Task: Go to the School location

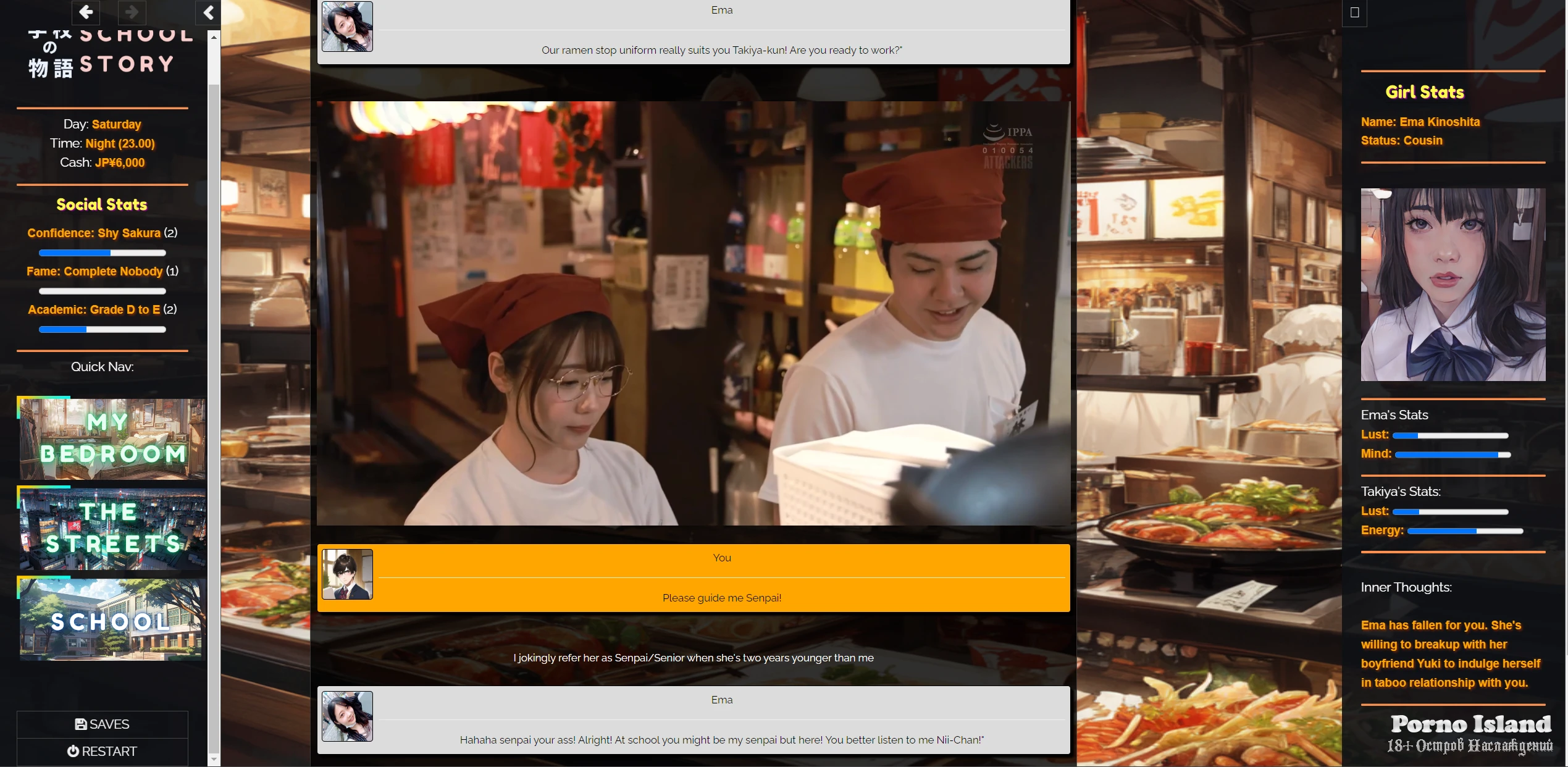Action: [x=112, y=619]
